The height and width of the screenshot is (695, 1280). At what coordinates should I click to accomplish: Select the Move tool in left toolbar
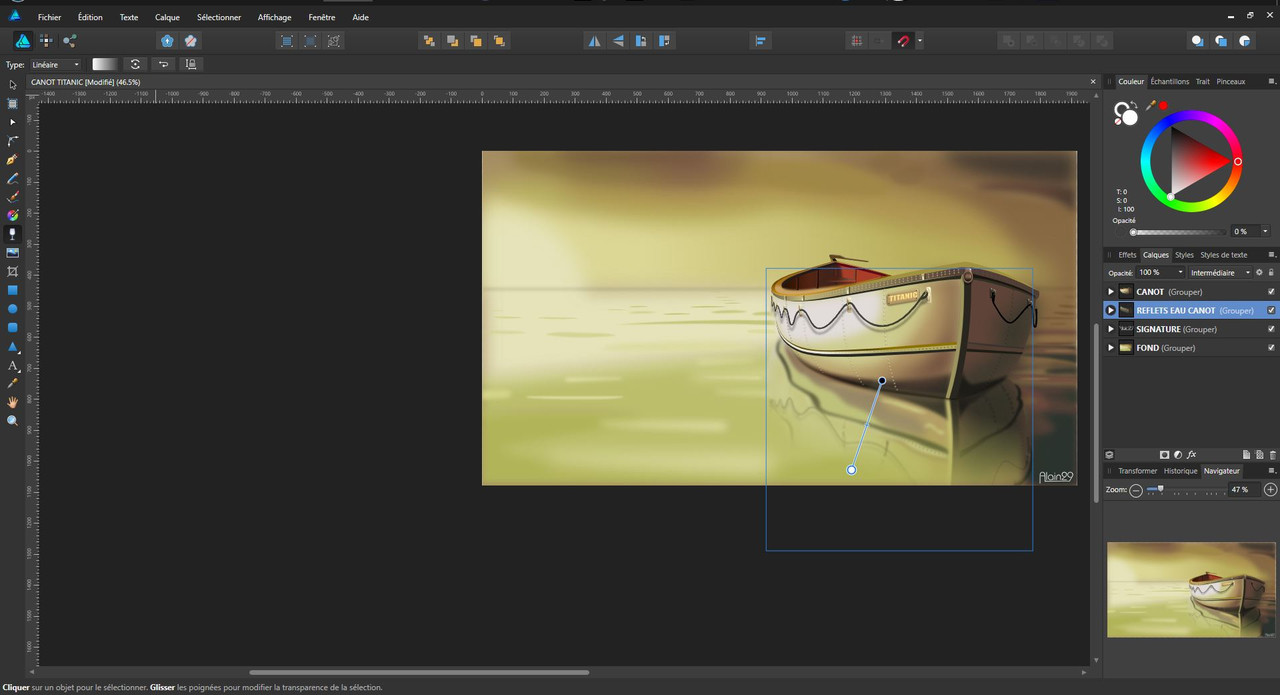(12, 84)
